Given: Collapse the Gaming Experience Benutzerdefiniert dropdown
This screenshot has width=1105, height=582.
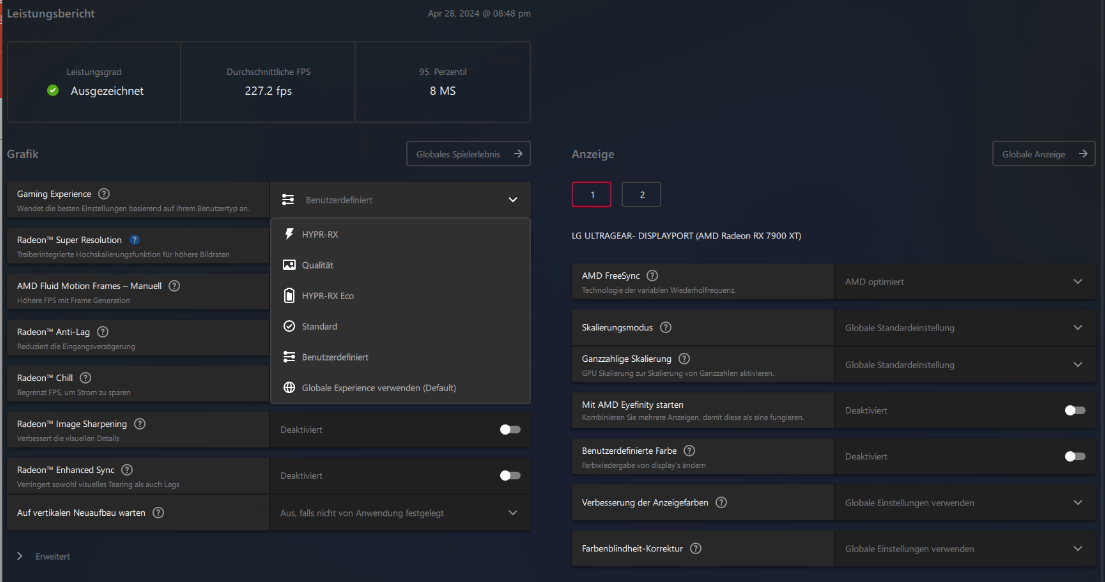Looking at the screenshot, I should (400, 199).
